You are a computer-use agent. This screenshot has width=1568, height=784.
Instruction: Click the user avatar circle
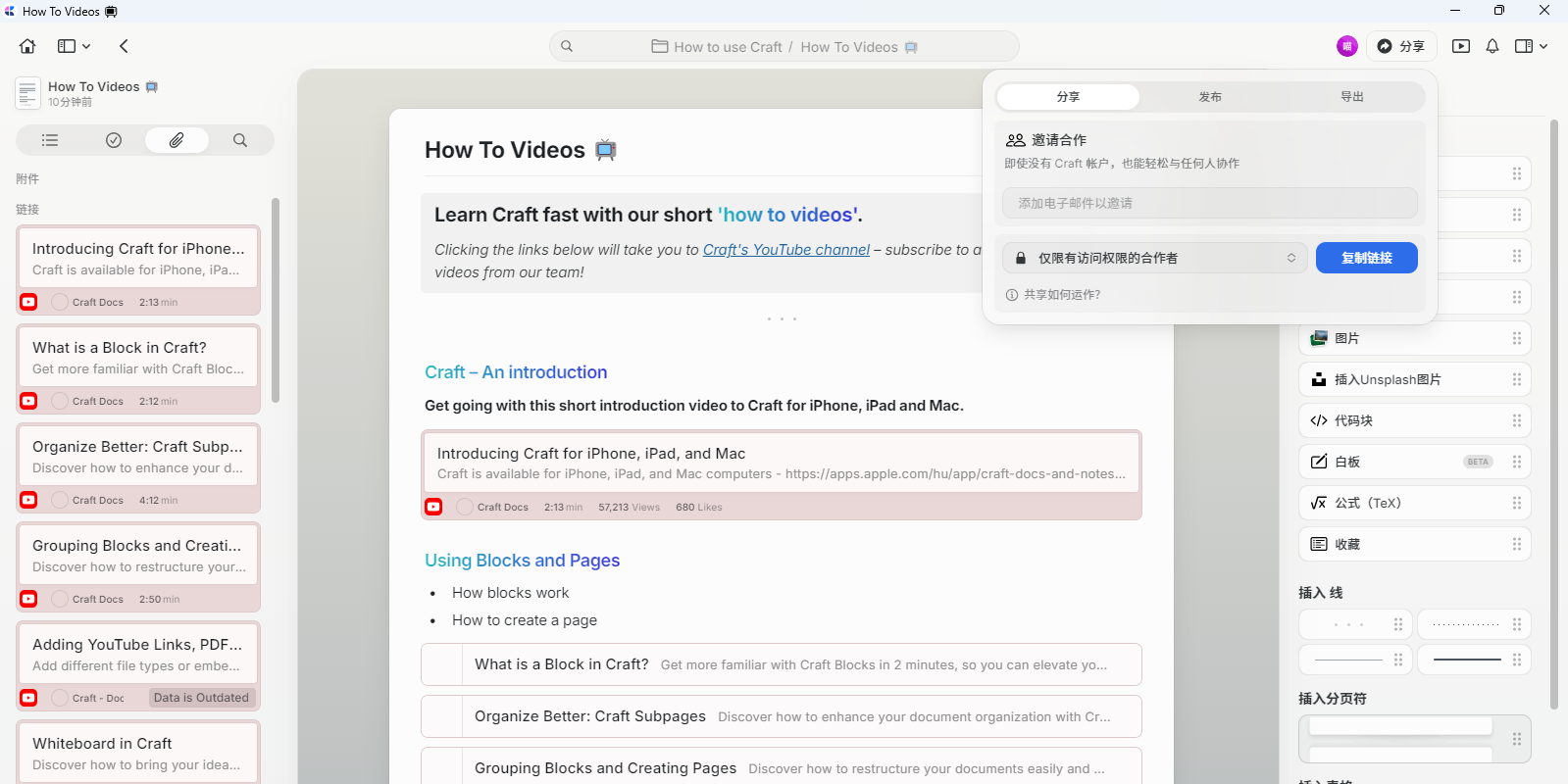coord(1346,46)
